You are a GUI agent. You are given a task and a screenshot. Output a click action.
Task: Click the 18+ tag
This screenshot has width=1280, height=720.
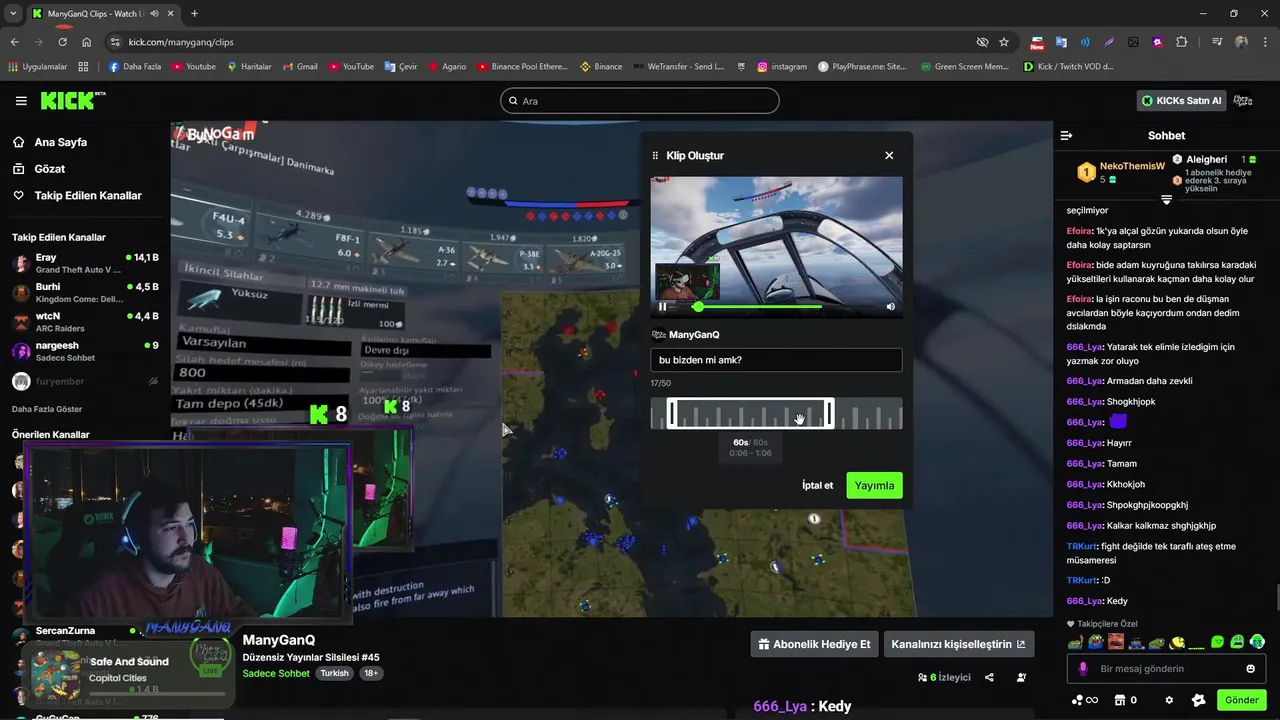(371, 673)
